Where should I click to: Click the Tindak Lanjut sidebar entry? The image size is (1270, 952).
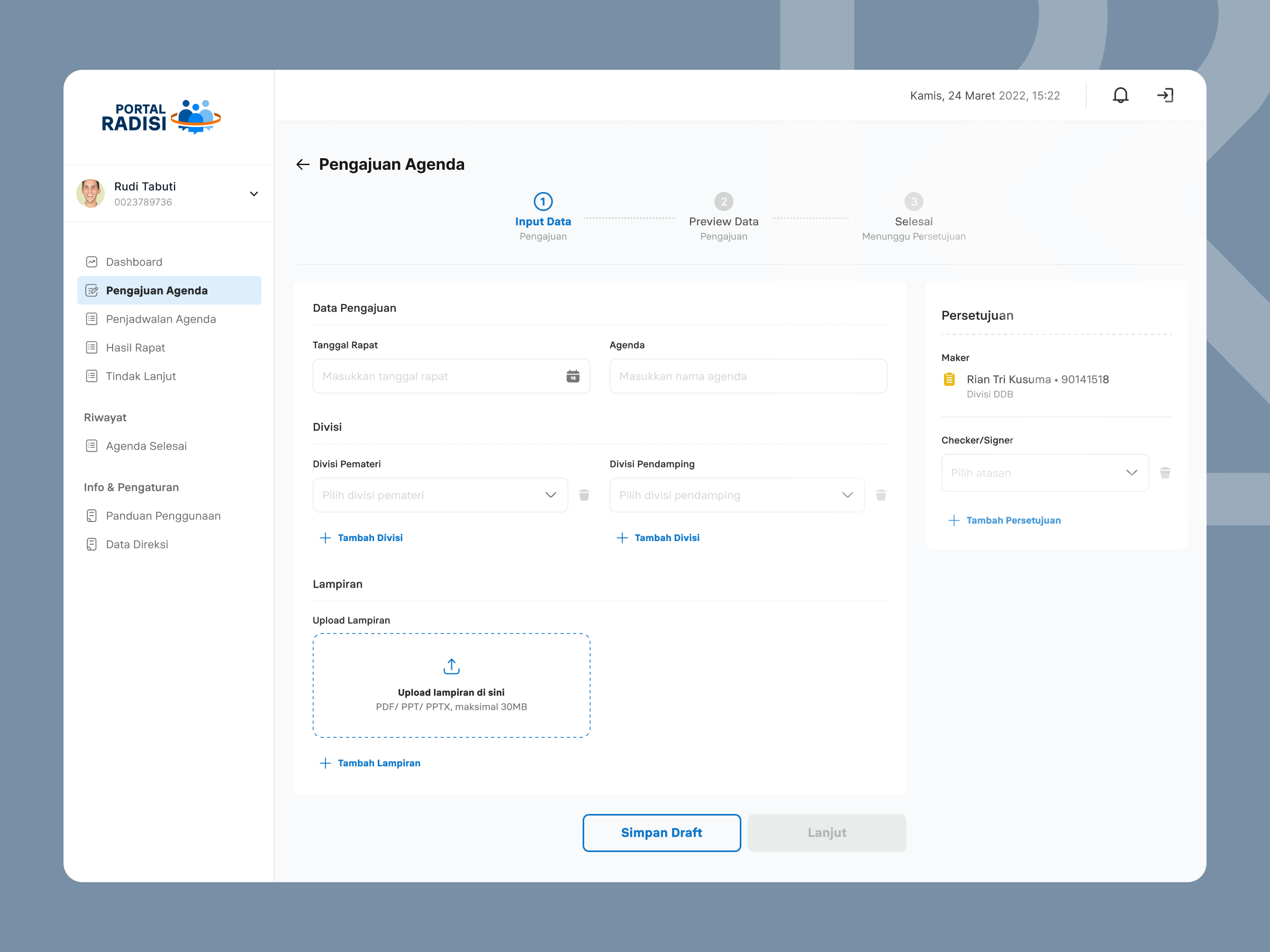[x=140, y=376]
